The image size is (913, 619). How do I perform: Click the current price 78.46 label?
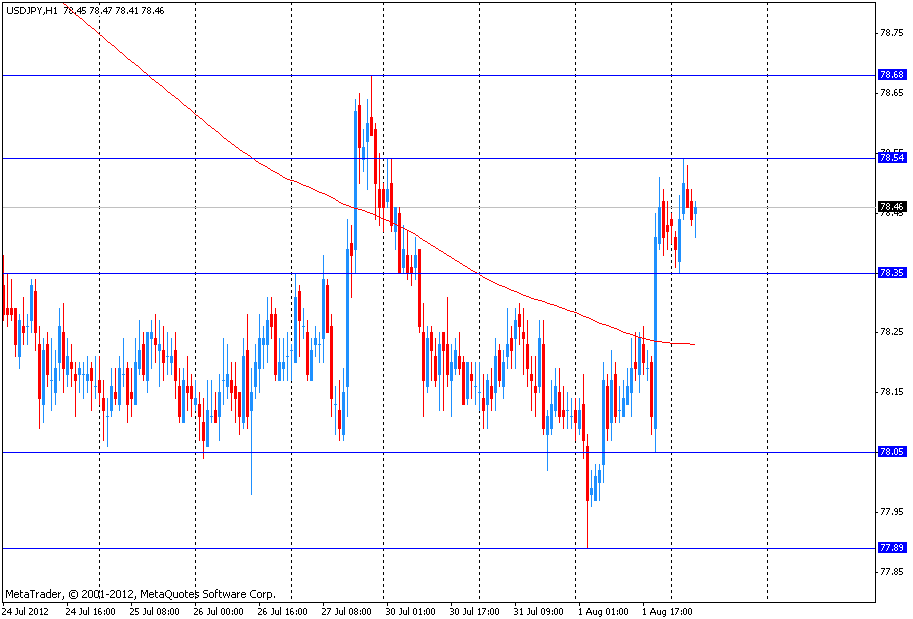click(x=891, y=207)
